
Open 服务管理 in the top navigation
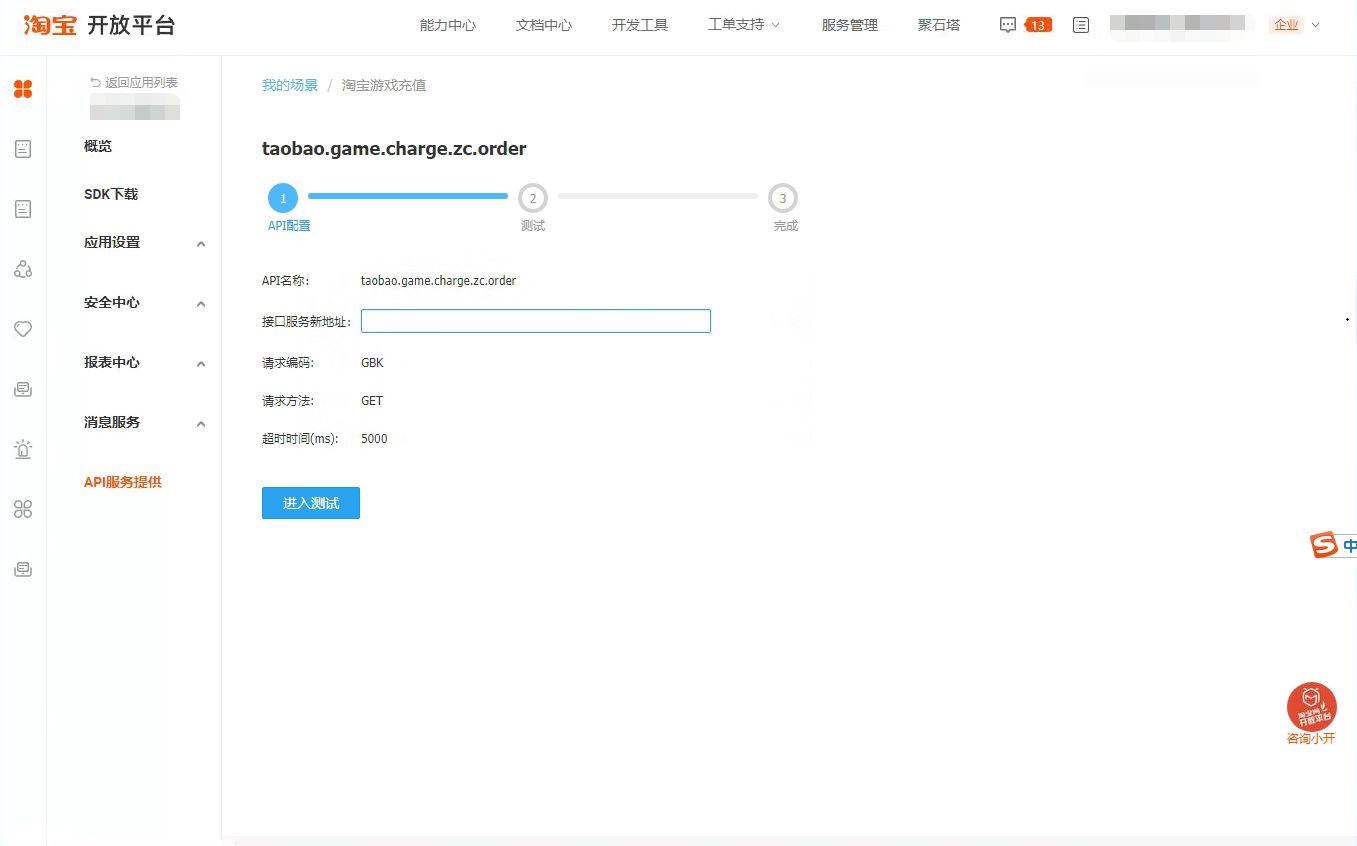pyautogui.click(x=850, y=25)
